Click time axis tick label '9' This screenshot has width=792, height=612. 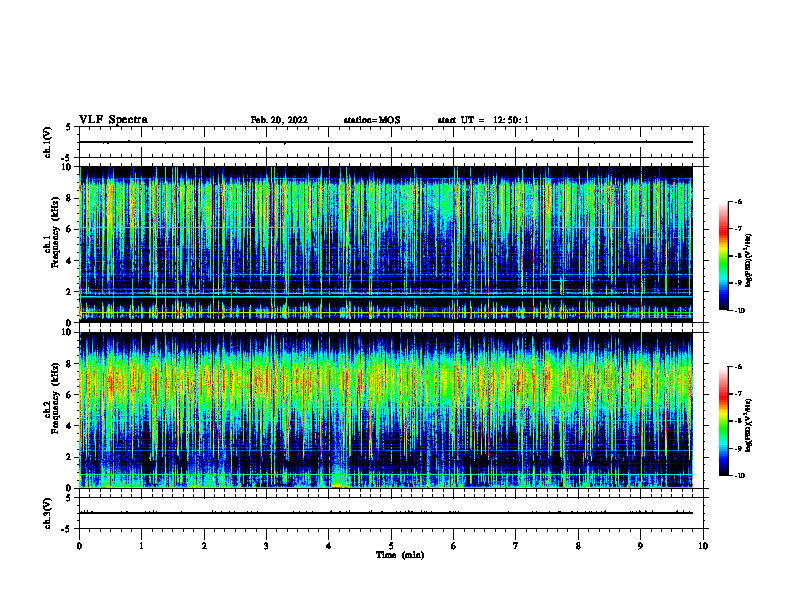[640, 546]
